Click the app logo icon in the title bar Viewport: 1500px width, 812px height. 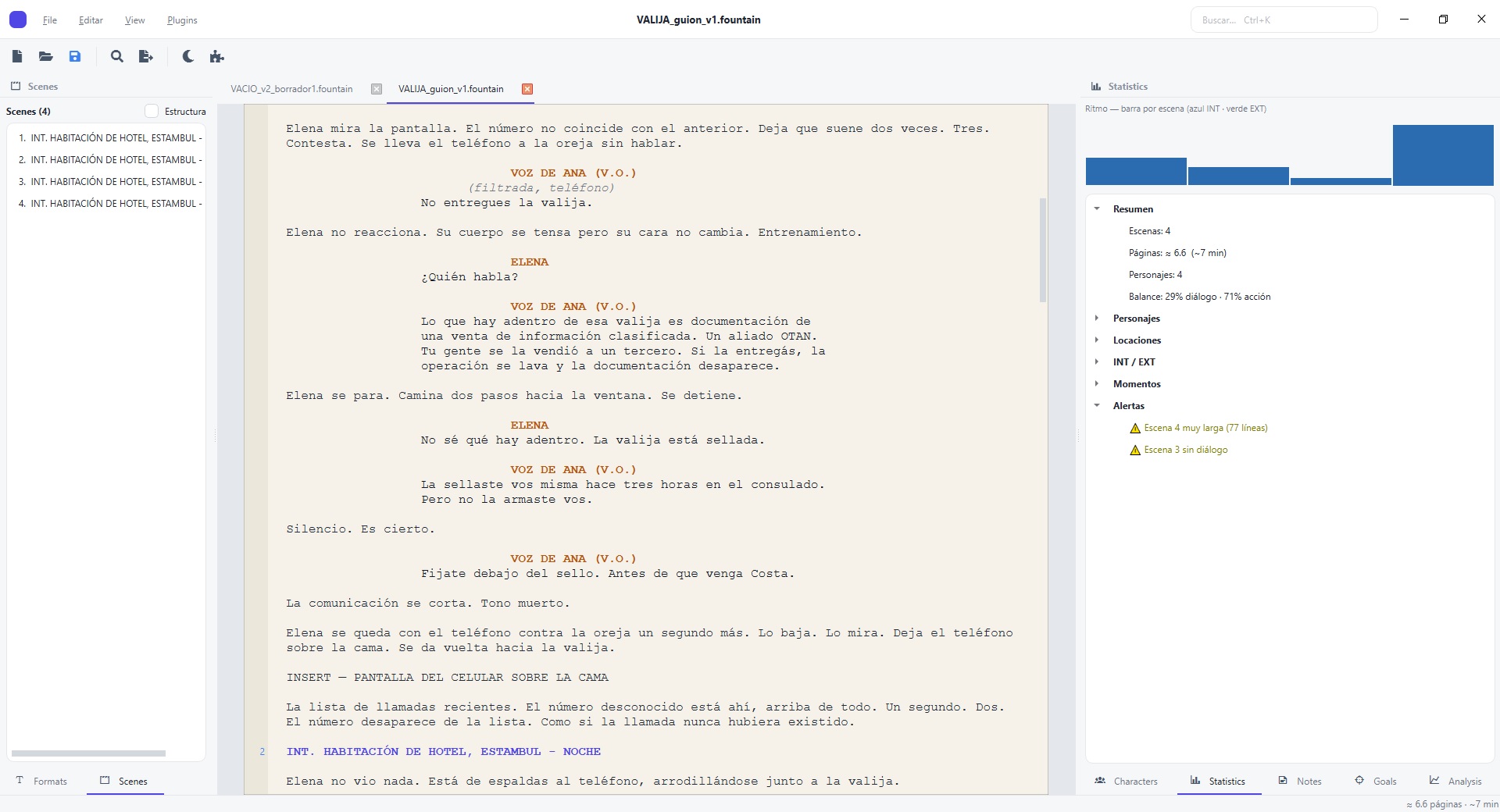(x=18, y=20)
